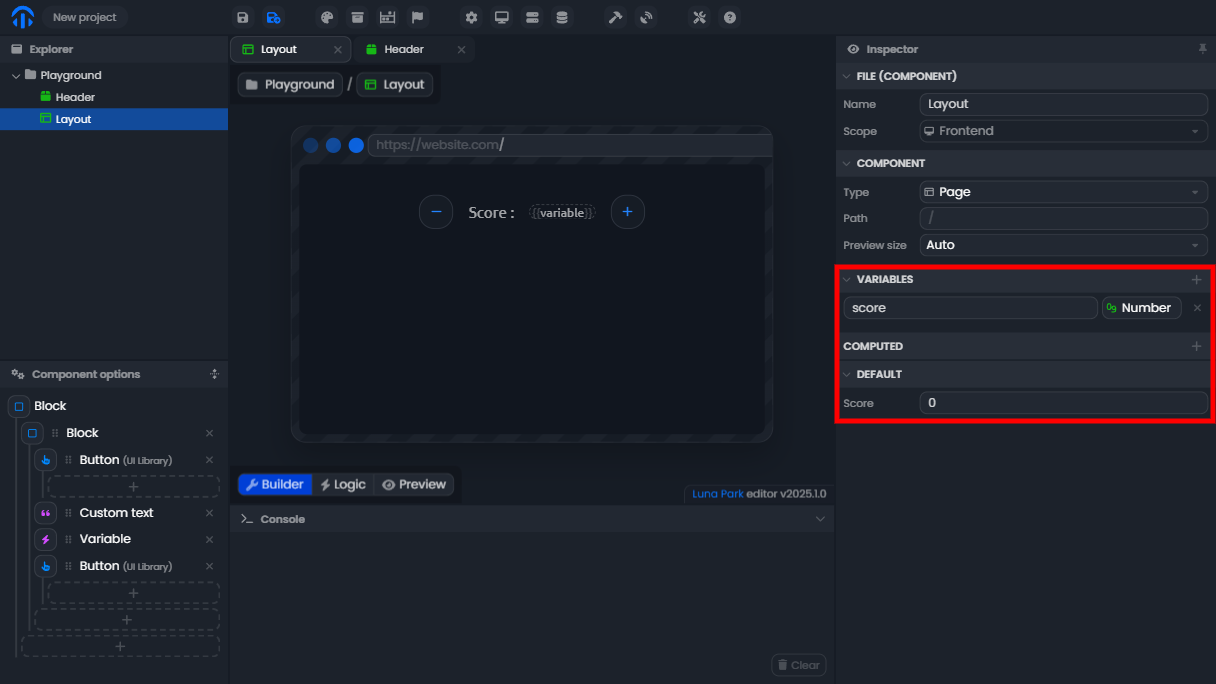Remove the score variable

(x=1197, y=308)
